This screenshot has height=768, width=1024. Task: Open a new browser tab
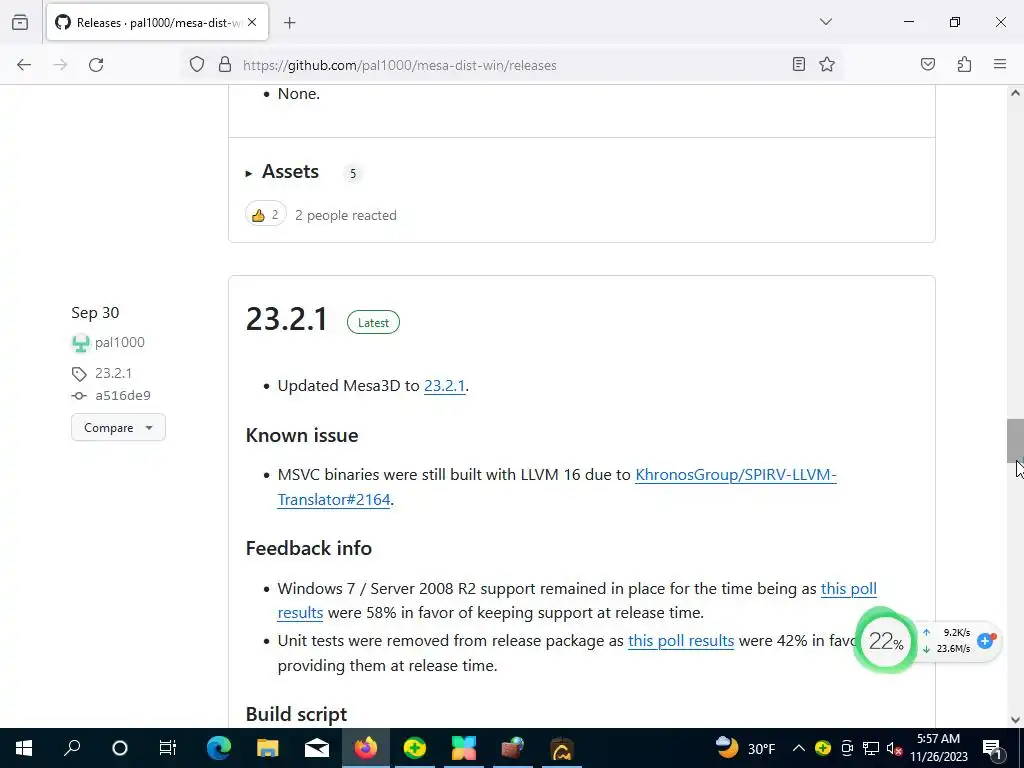click(x=290, y=23)
